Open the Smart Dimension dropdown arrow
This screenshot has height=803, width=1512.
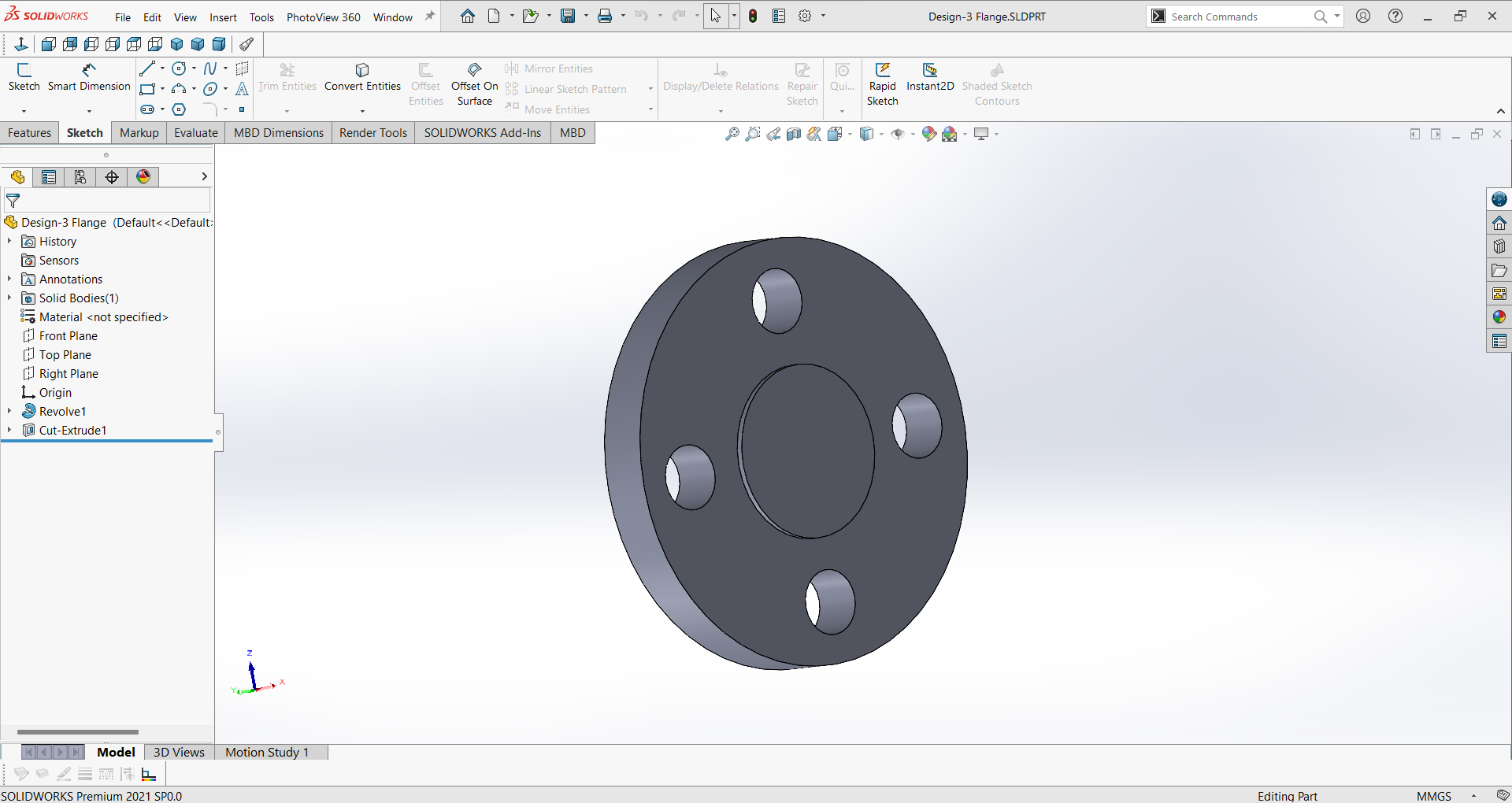[x=89, y=111]
